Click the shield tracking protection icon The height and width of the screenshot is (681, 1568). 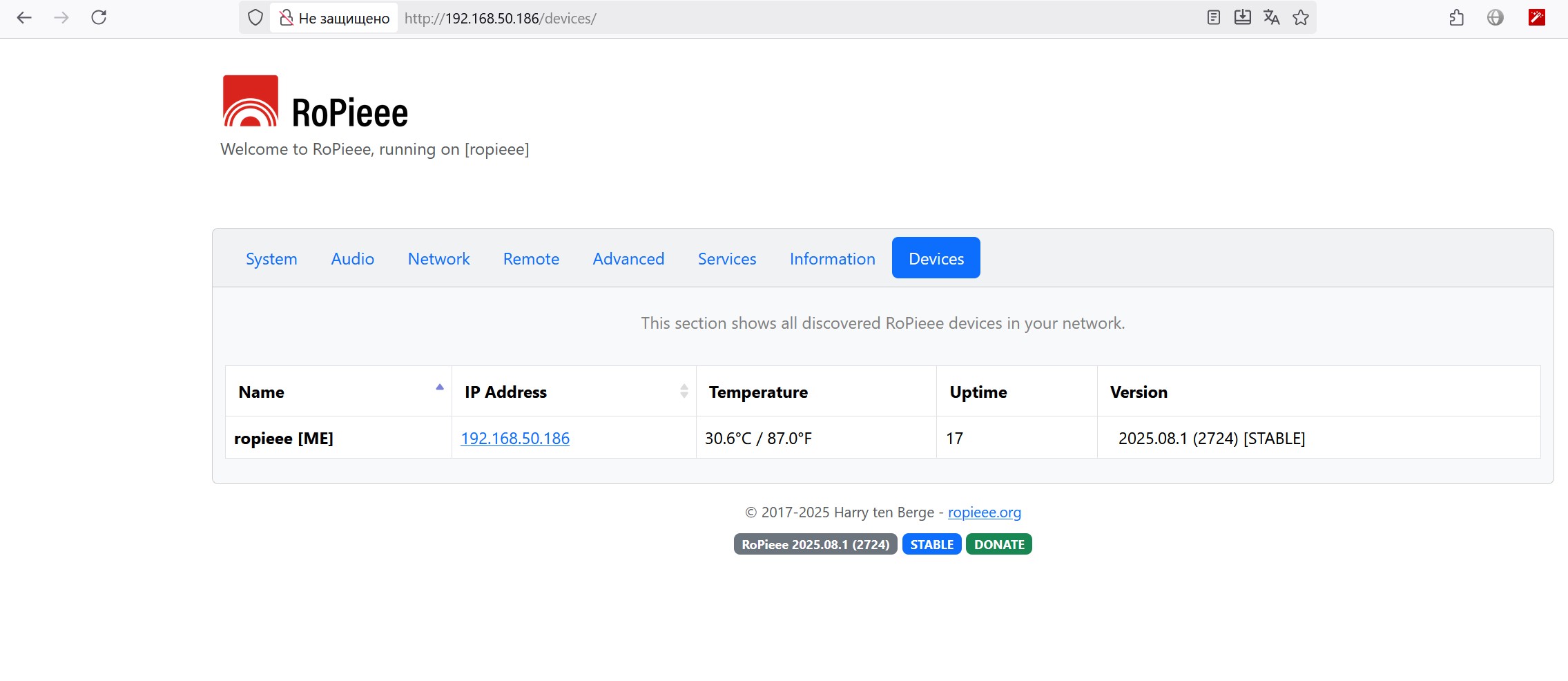point(255,18)
